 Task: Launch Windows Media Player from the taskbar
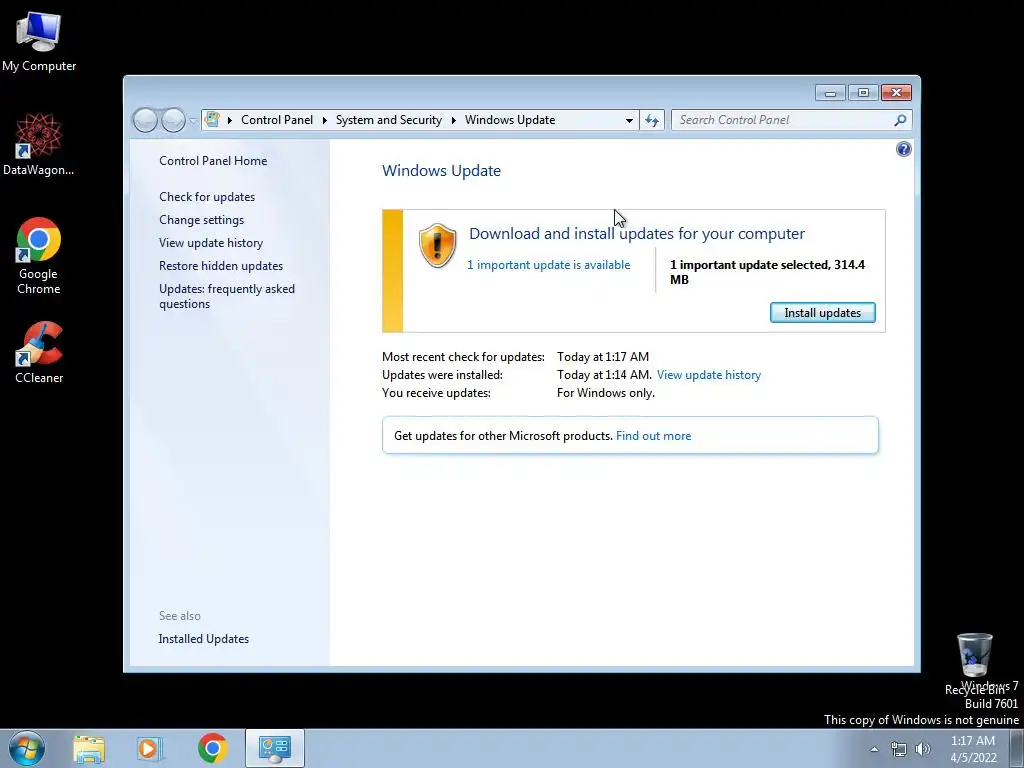click(149, 748)
